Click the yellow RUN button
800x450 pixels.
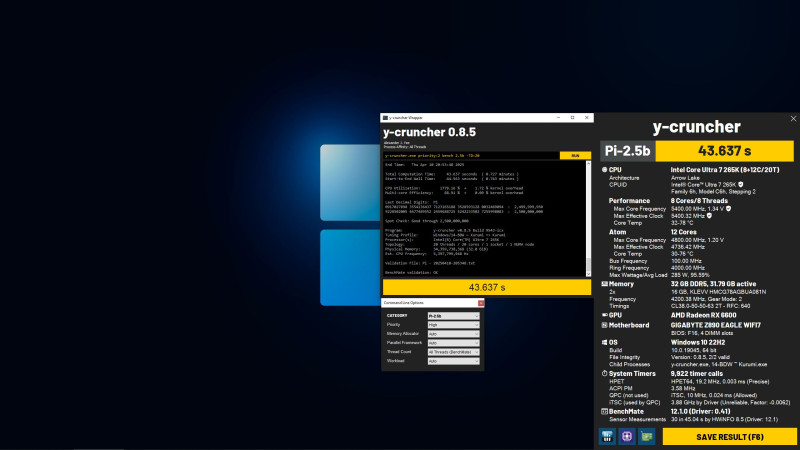(x=575, y=156)
